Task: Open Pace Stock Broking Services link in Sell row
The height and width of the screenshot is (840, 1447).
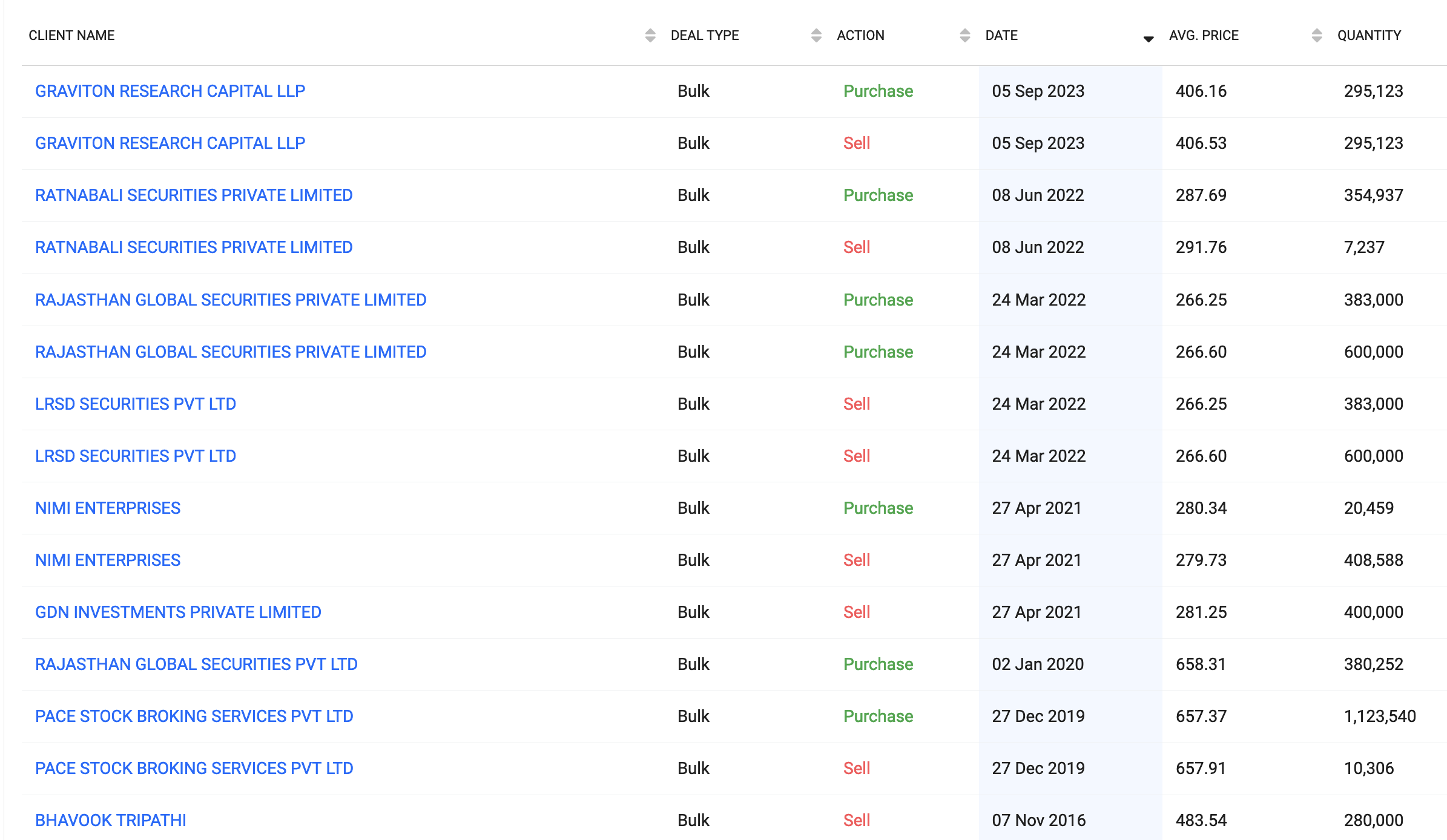Action: (194, 769)
